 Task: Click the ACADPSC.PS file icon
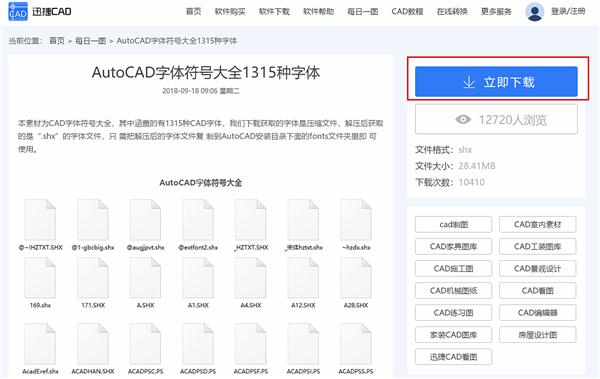click(145, 344)
